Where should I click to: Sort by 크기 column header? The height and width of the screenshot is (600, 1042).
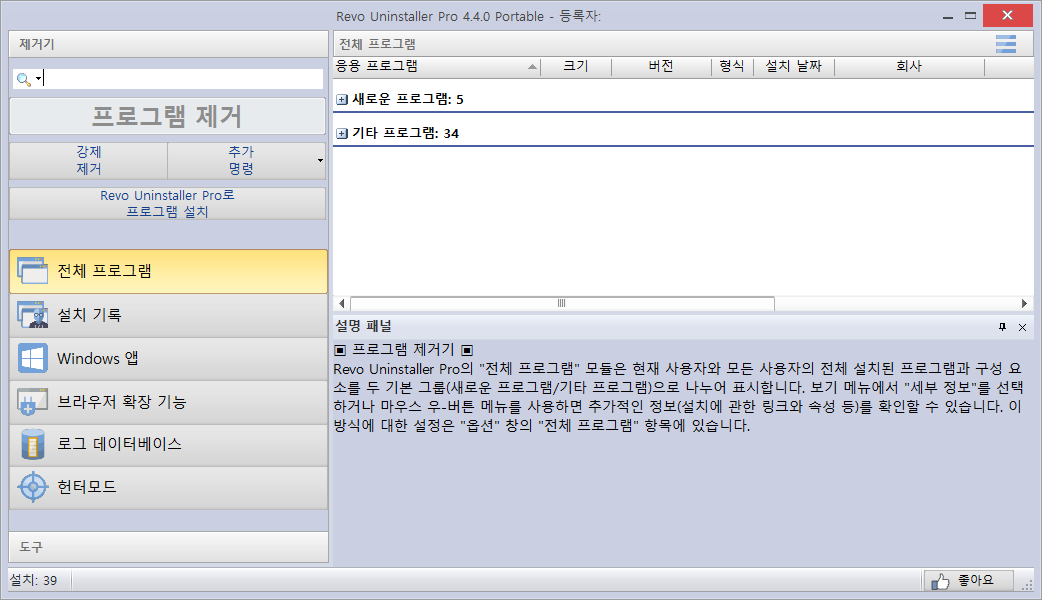click(576, 66)
